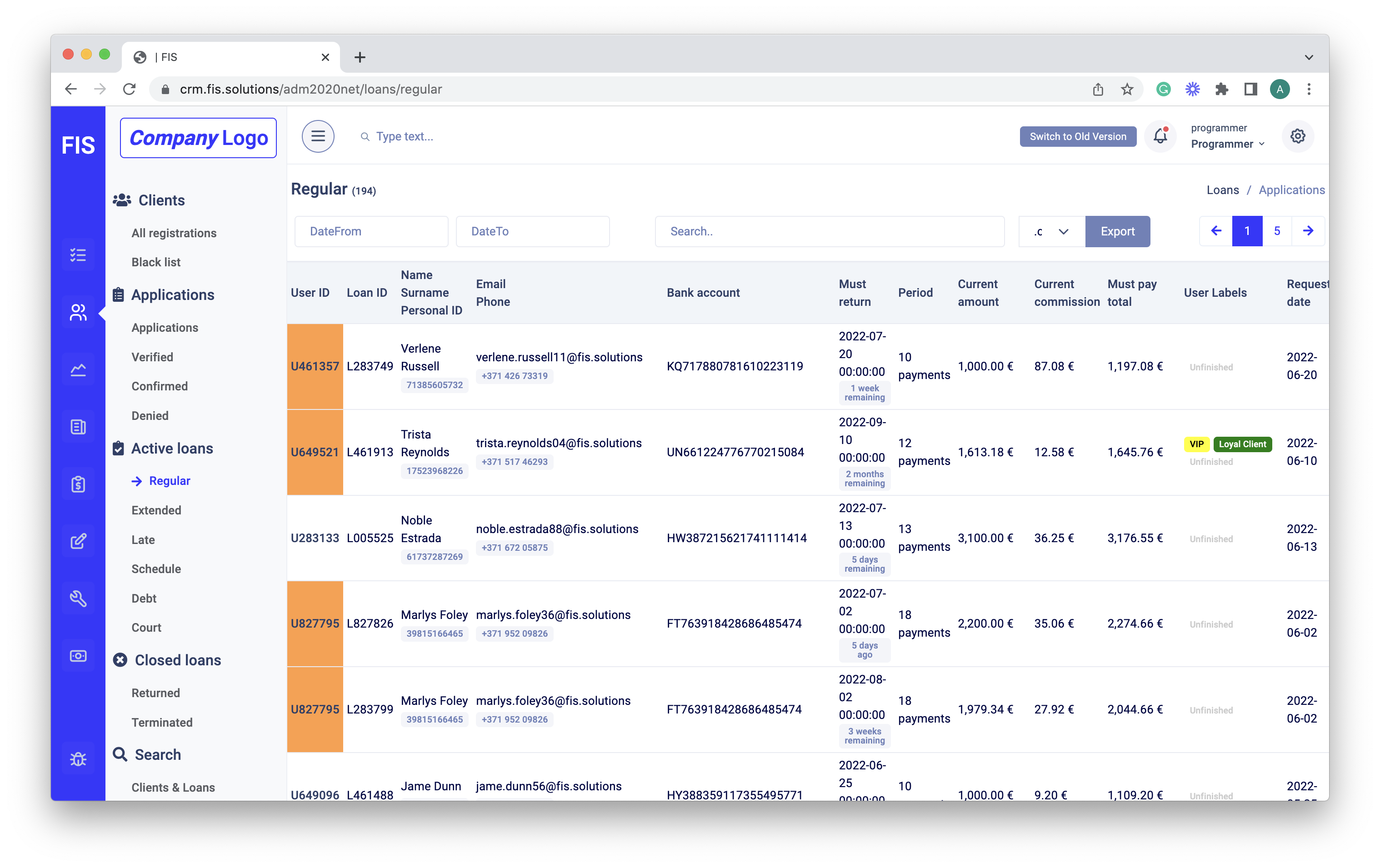Click the hamburger menu icon
This screenshot has width=1380, height=868.
318,136
